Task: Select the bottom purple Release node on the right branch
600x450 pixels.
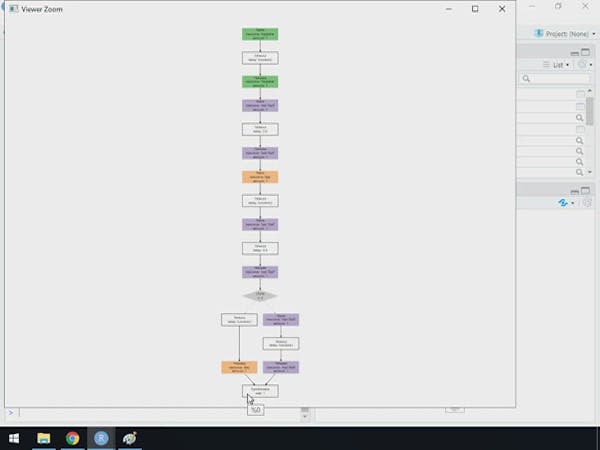Action: tap(281, 367)
